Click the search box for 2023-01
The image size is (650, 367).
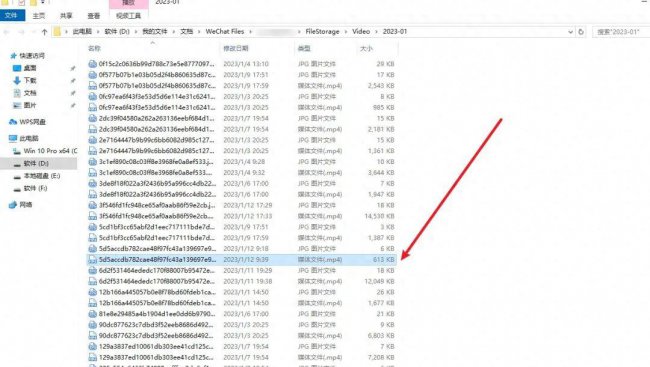(621, 32)
